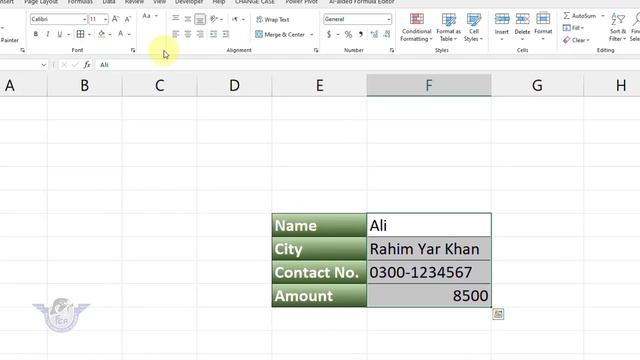Open the font size dropdown

pyautogui.click(x=105, y=19)
